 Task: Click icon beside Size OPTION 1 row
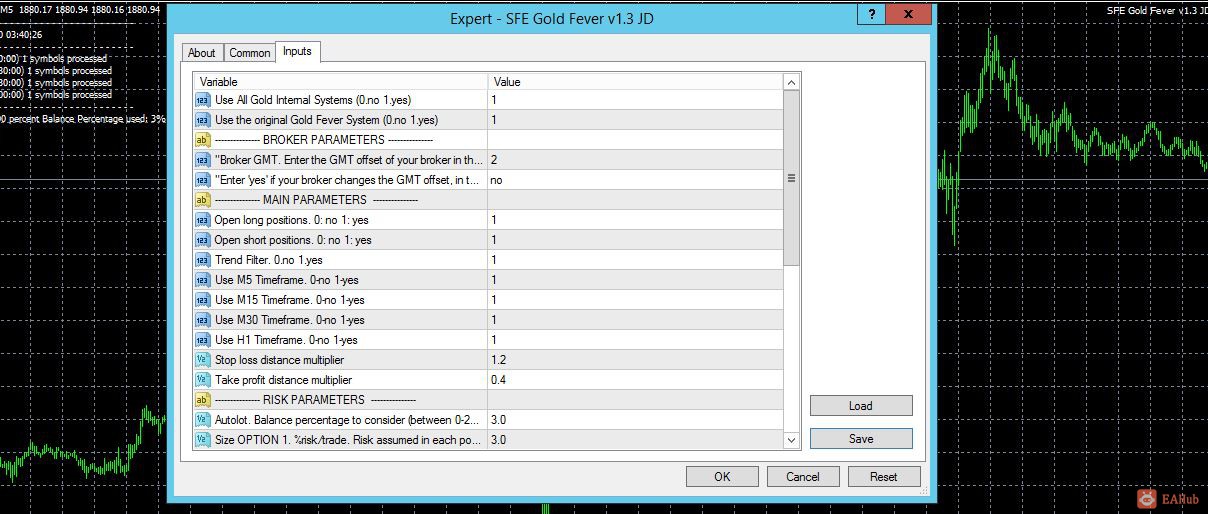tap(202, 440)
